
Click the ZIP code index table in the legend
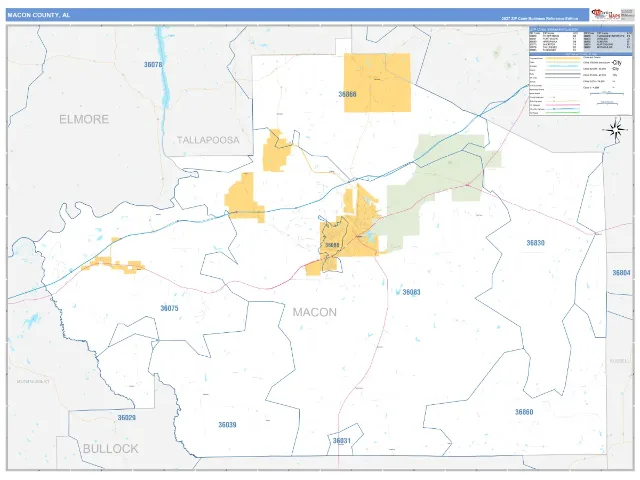tap(580, 41)
